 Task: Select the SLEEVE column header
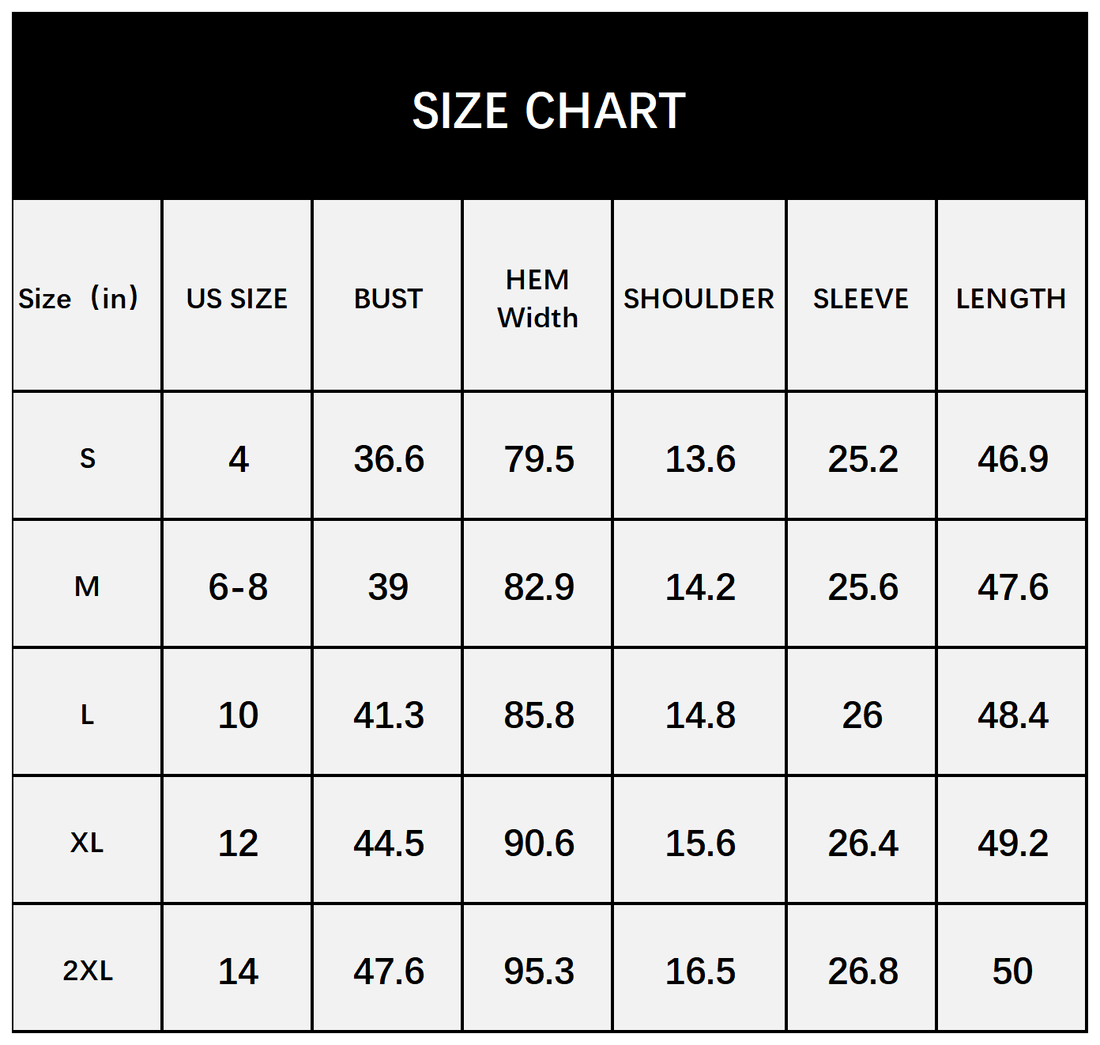coord(861,299)
